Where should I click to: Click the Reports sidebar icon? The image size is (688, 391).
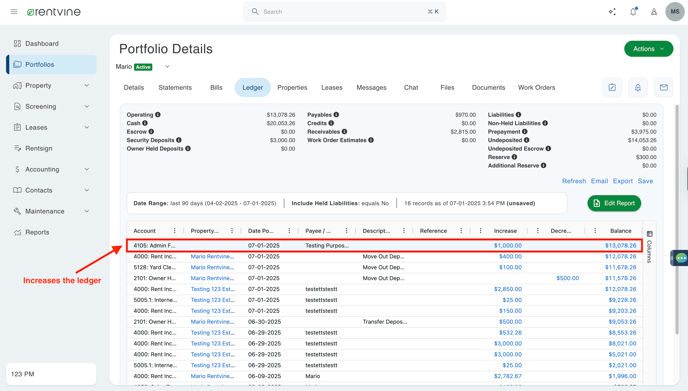pos(17,232)
